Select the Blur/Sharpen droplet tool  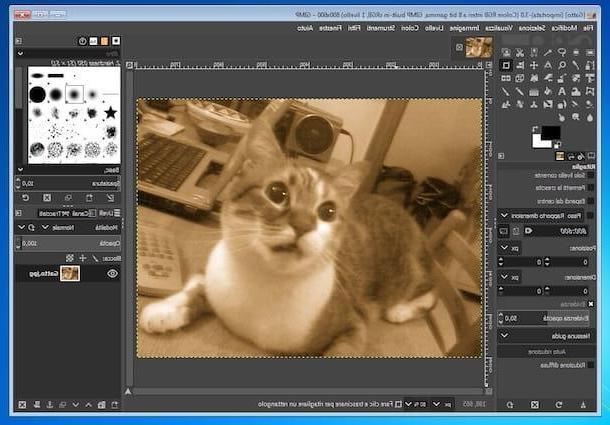click(x=590, y=116)
